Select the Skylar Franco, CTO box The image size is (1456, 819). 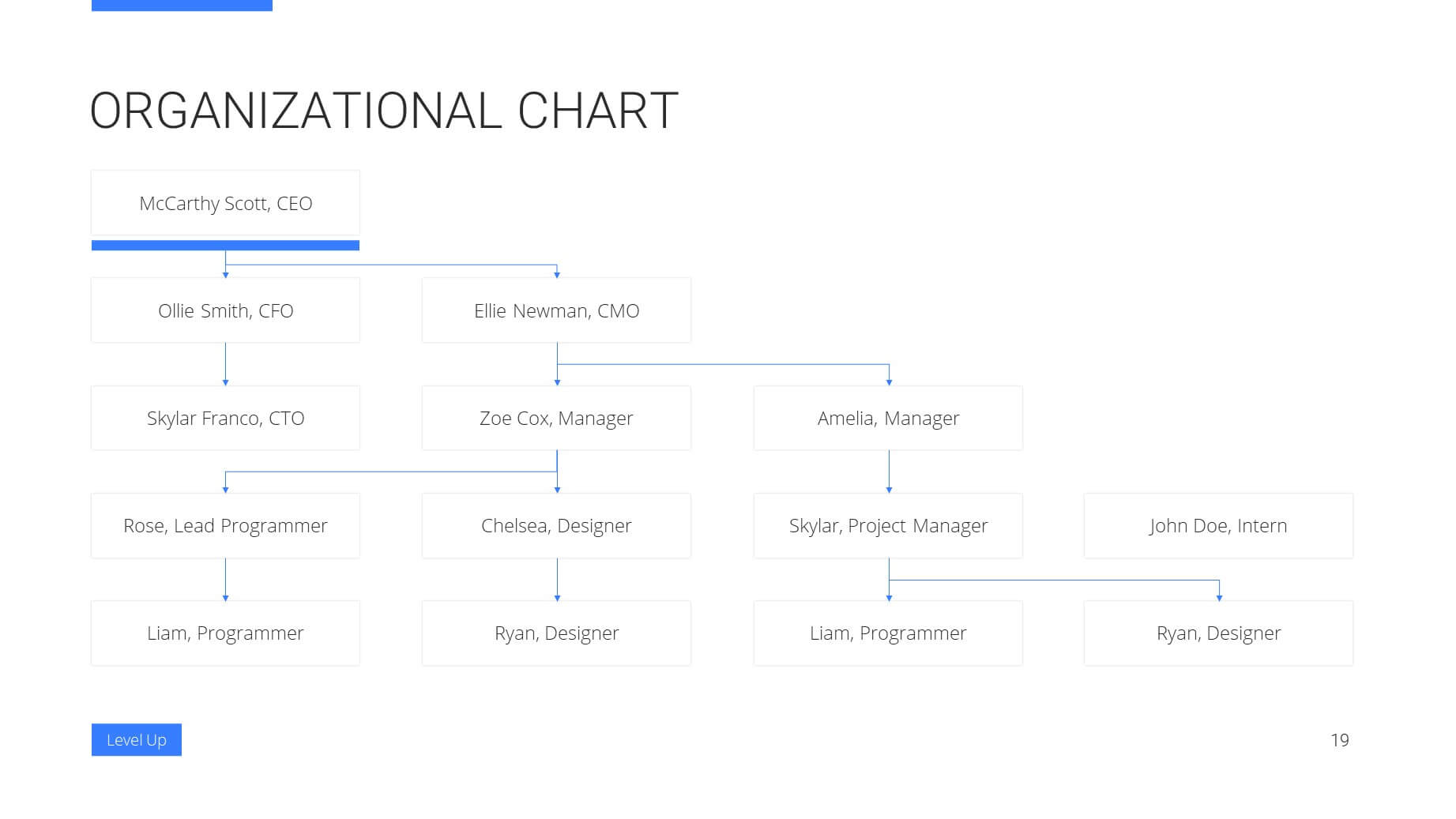coord(225,418)
